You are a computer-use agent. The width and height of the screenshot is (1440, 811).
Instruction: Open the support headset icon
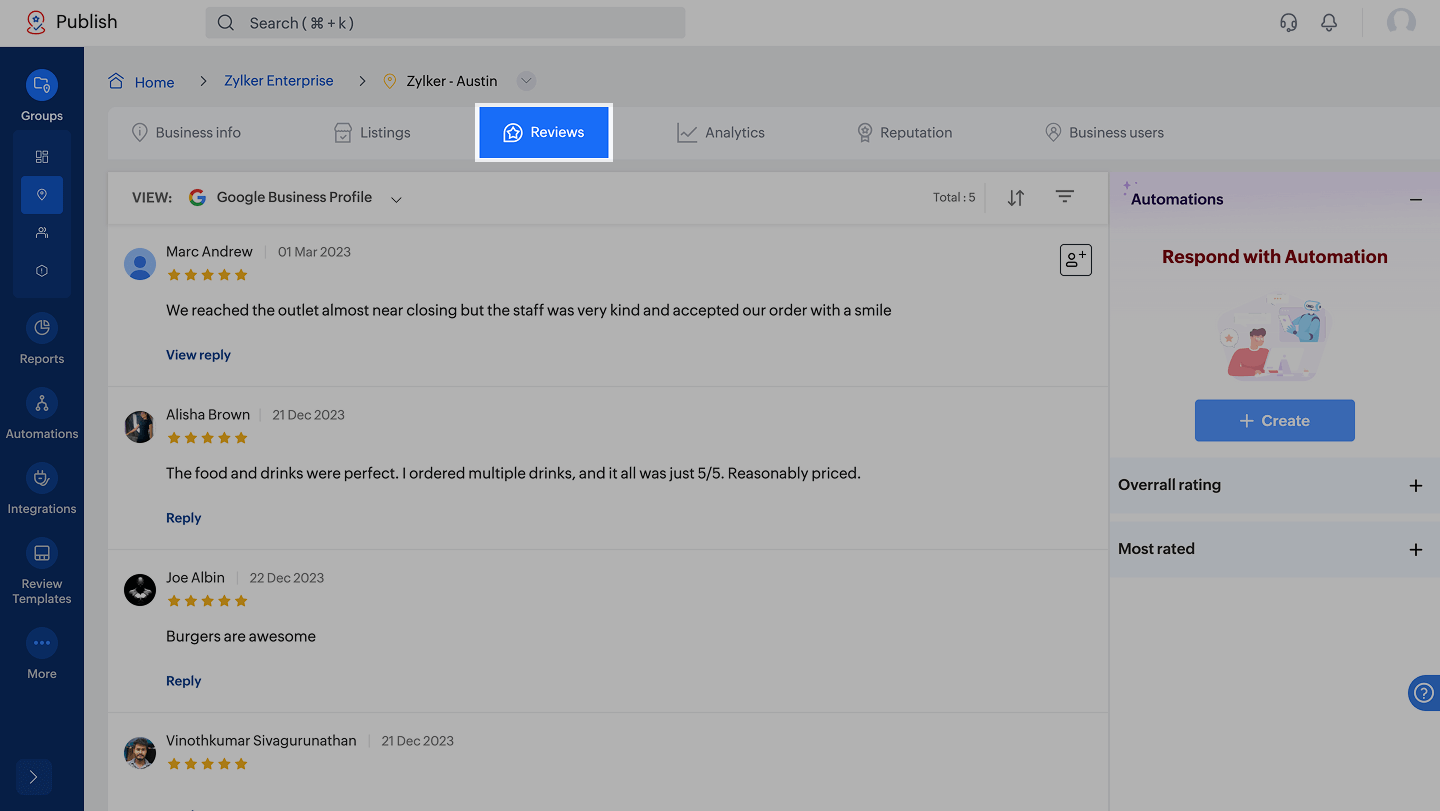click(x=1289, y=23)
